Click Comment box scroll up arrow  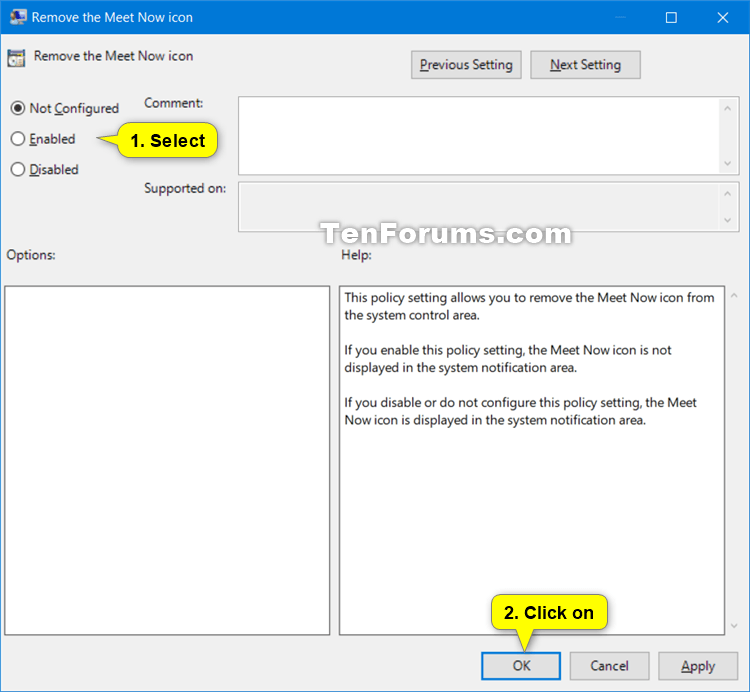coord(728,109)
